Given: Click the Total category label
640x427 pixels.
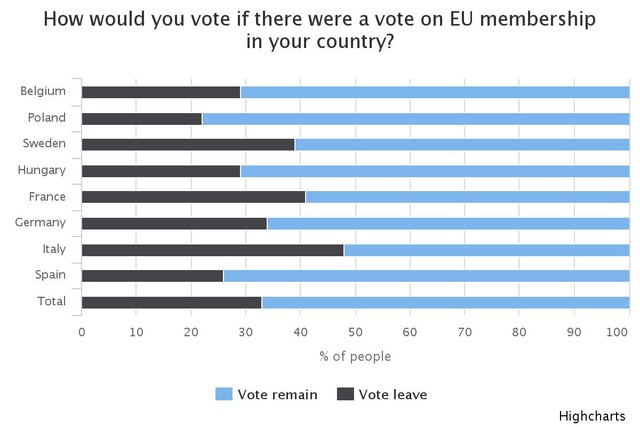Looking at the screenshot, I should [x=49, y=301].
